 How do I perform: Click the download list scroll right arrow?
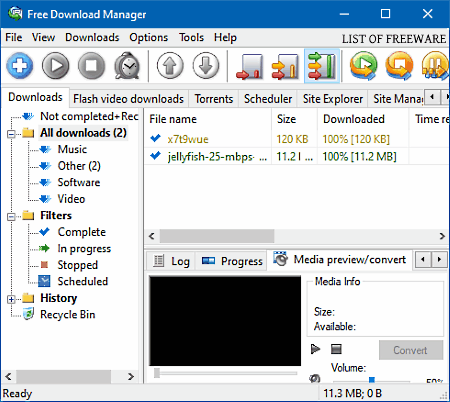442,236
